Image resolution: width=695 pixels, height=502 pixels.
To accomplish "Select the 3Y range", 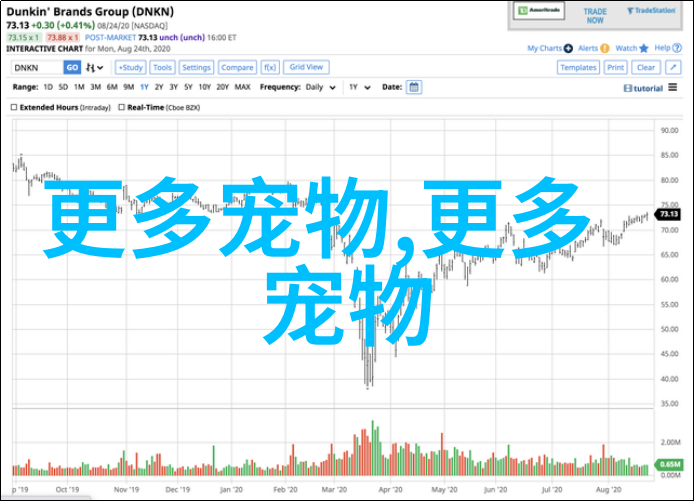I will (x=173, y=87).
